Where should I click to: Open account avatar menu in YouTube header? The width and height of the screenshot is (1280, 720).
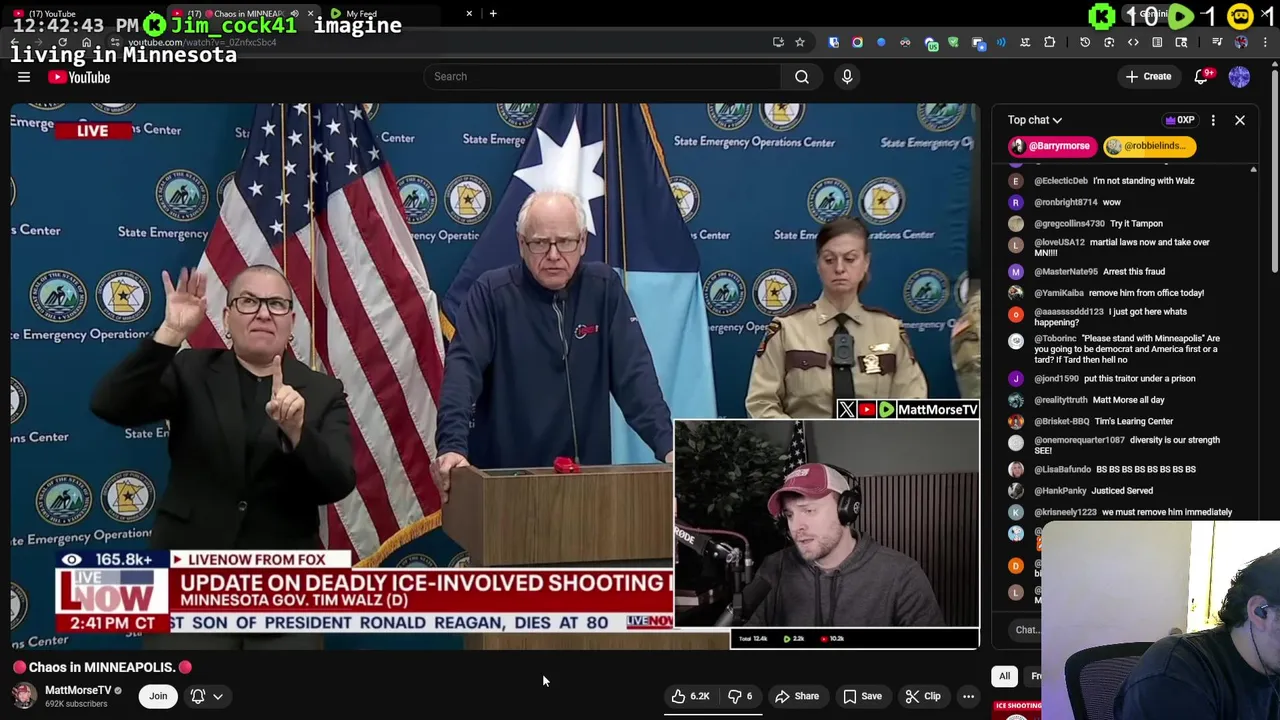coord(1239,77)
